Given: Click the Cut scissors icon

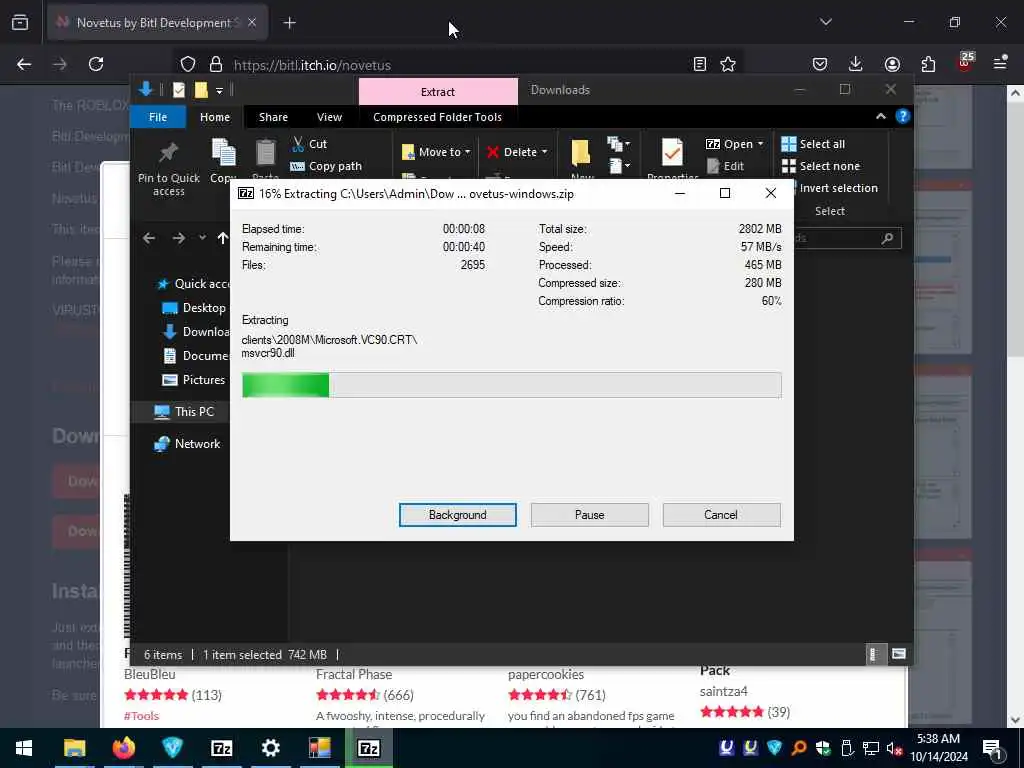Looking at the screenshot, I should pos(298,144).
